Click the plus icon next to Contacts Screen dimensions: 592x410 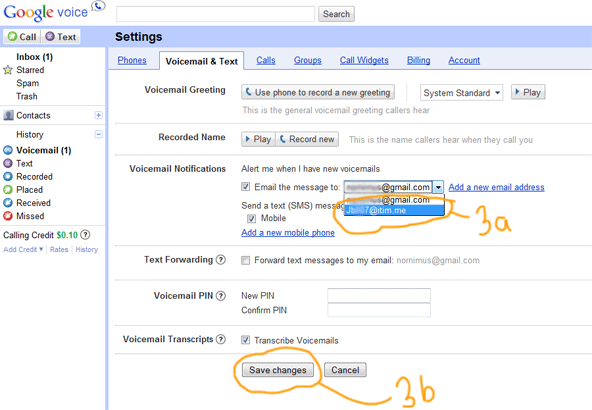99,115
